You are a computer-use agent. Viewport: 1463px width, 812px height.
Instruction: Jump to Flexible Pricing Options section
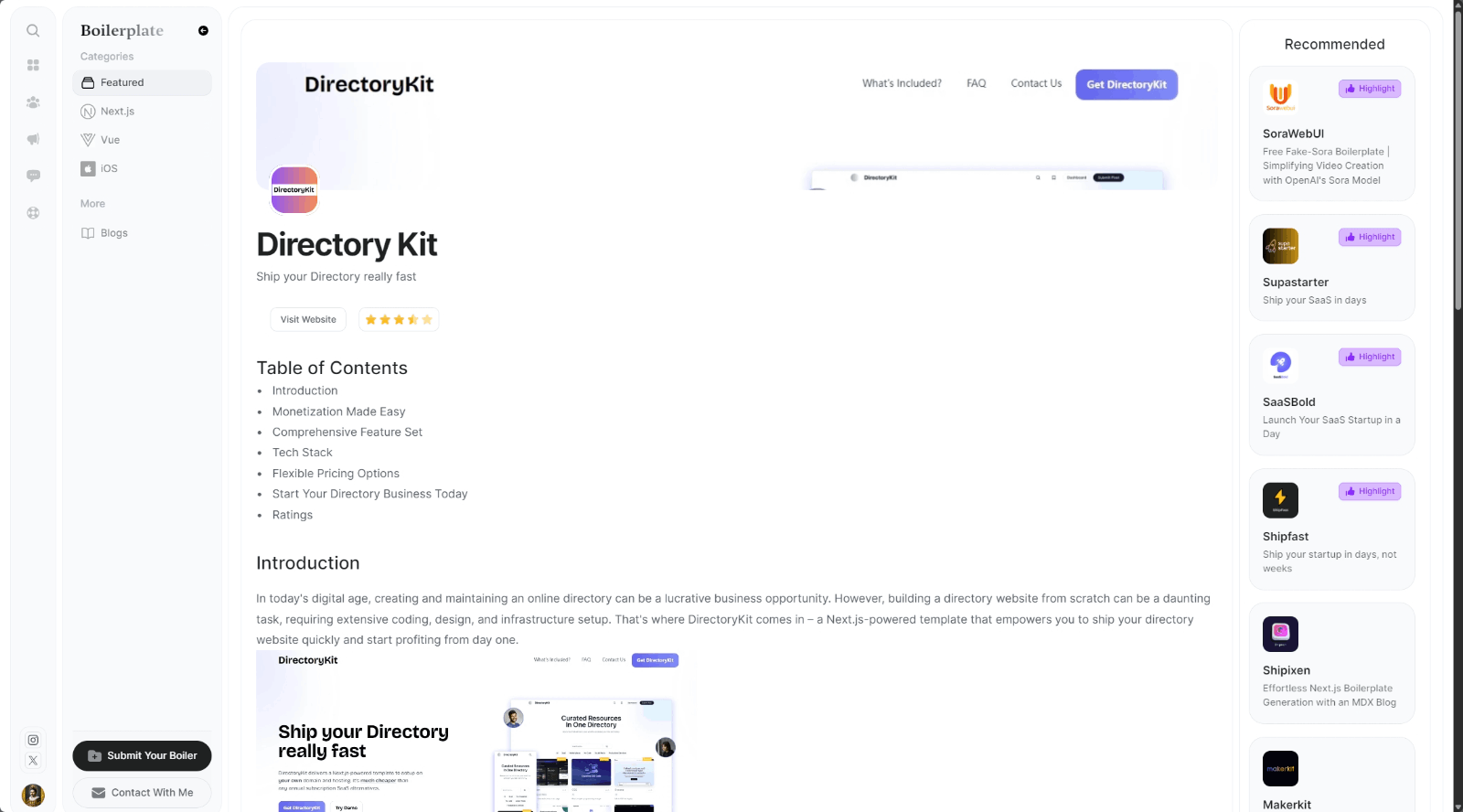coord(336,474)
